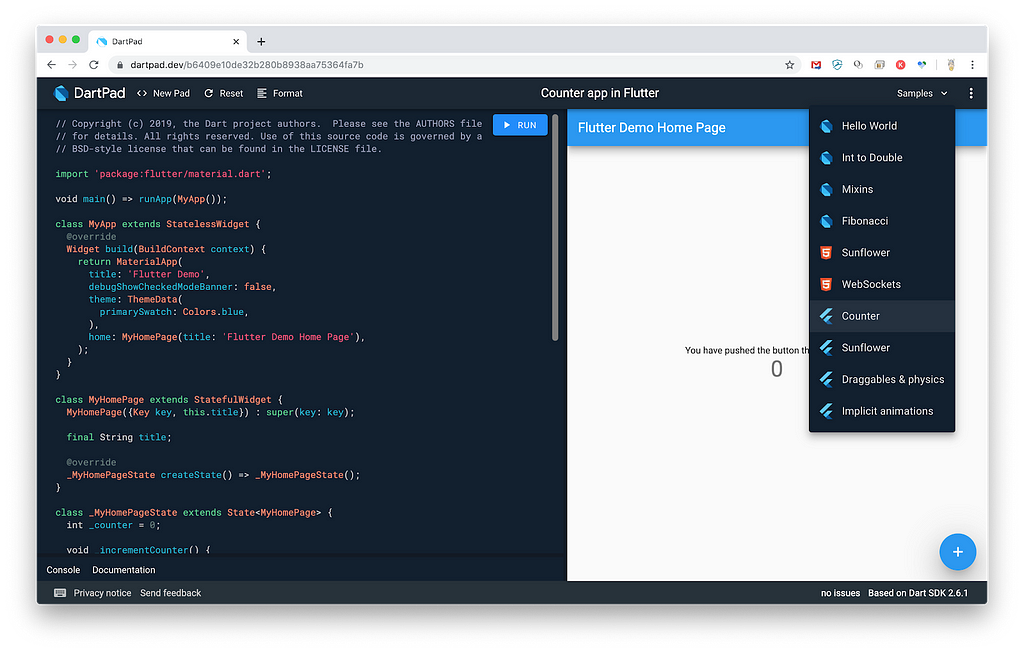Click the Dart icon beside Fibonacci
1024x653 pixels.
tap(826, 221)
